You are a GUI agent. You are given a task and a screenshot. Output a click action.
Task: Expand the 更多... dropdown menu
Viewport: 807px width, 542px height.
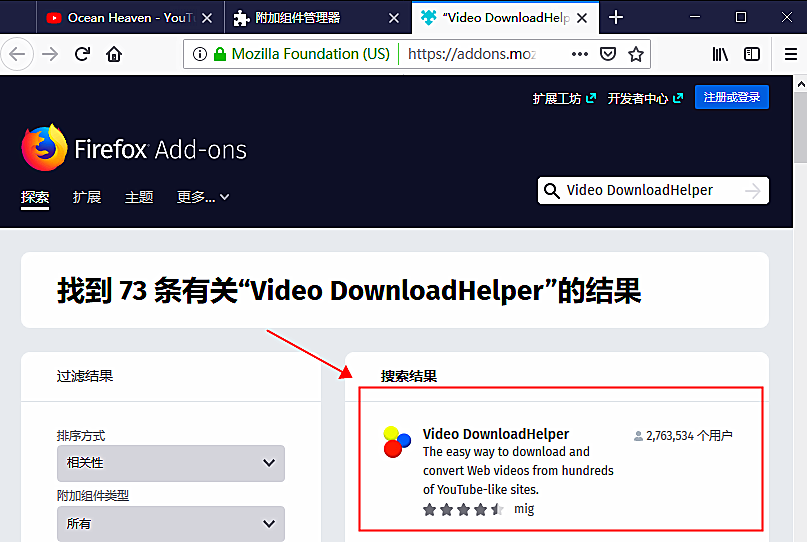(203, 197)
